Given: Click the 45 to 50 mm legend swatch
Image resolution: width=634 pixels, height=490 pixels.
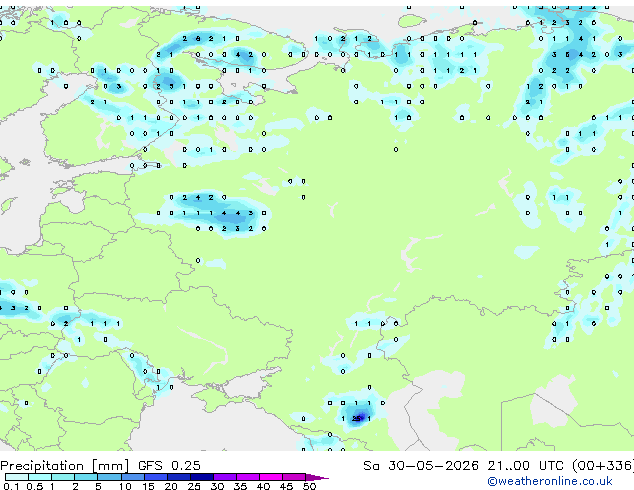Looking at the screenshot, I should click(x=294, y=477).
